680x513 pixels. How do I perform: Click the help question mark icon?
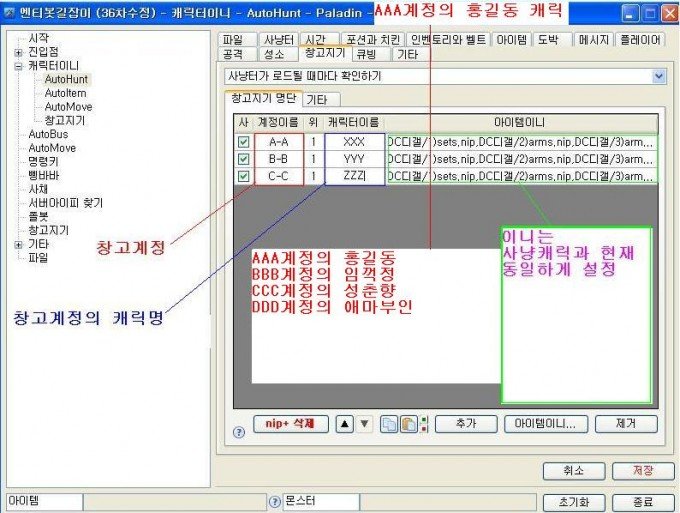[238, 432]
